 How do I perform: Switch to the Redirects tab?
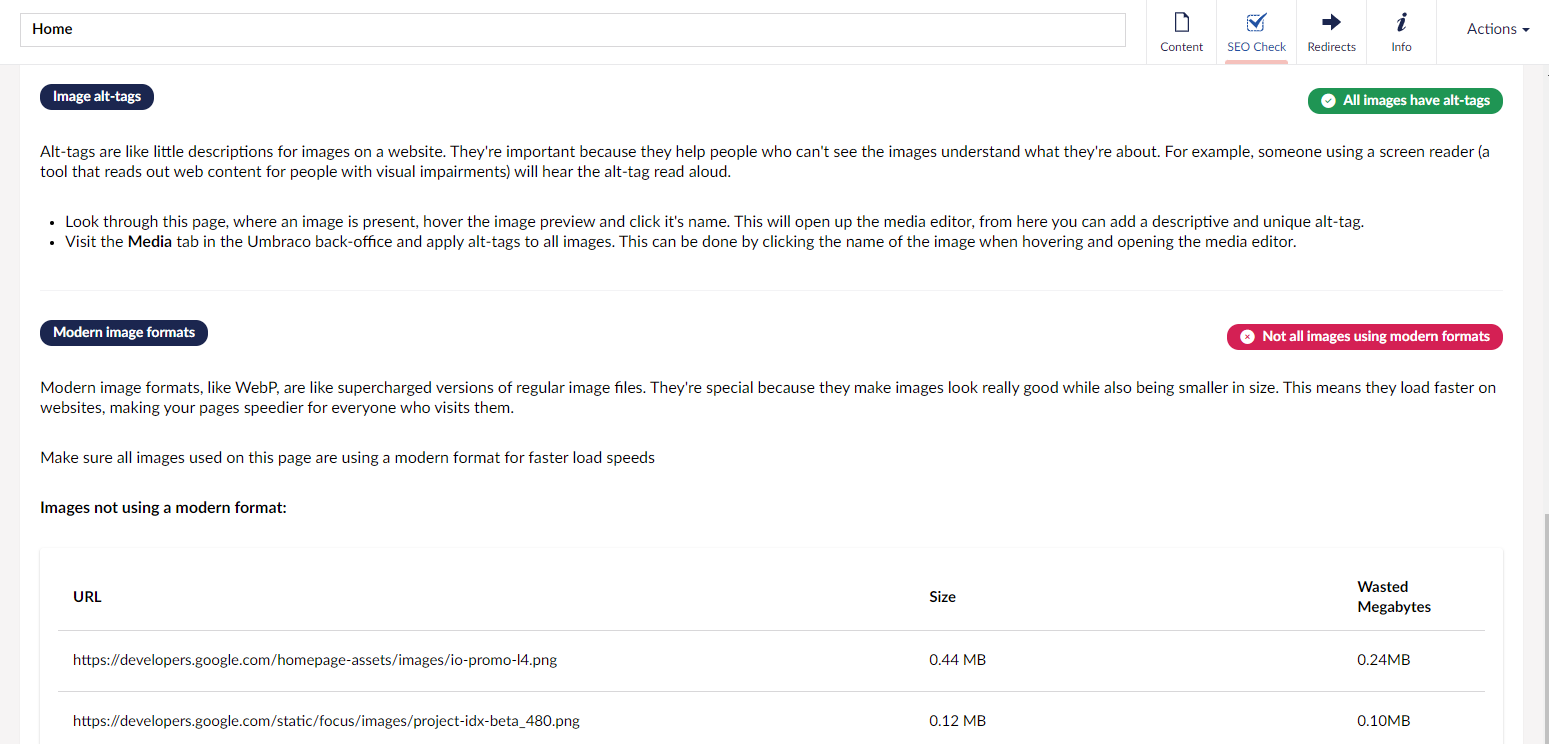point(1331,31)
